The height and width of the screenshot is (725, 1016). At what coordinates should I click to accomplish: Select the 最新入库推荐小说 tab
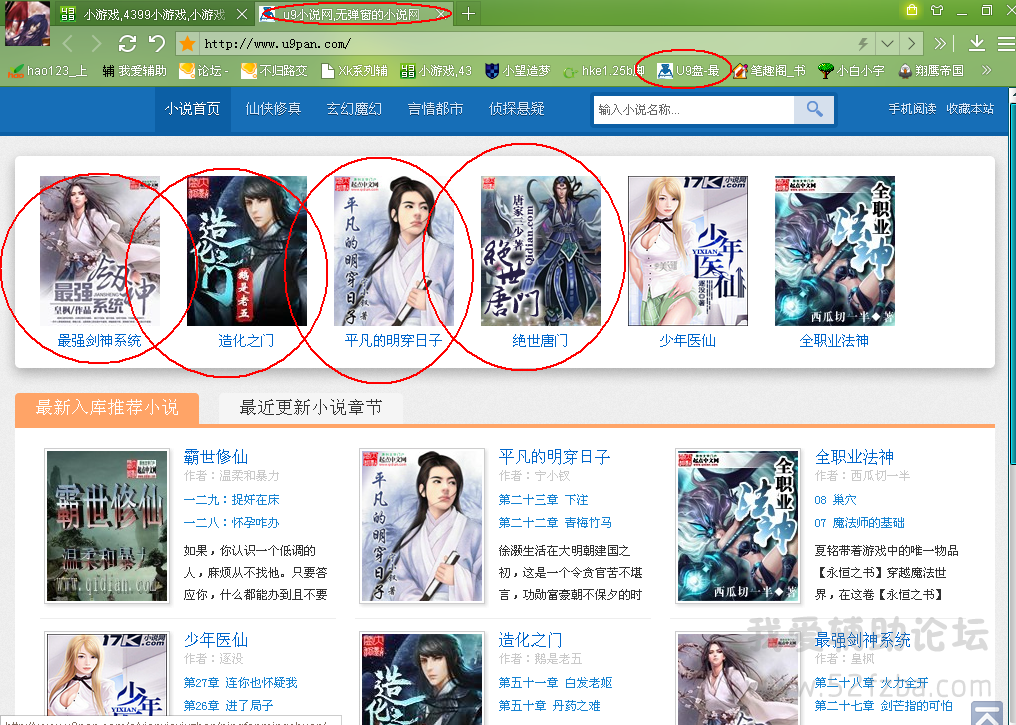coord(107,408)
